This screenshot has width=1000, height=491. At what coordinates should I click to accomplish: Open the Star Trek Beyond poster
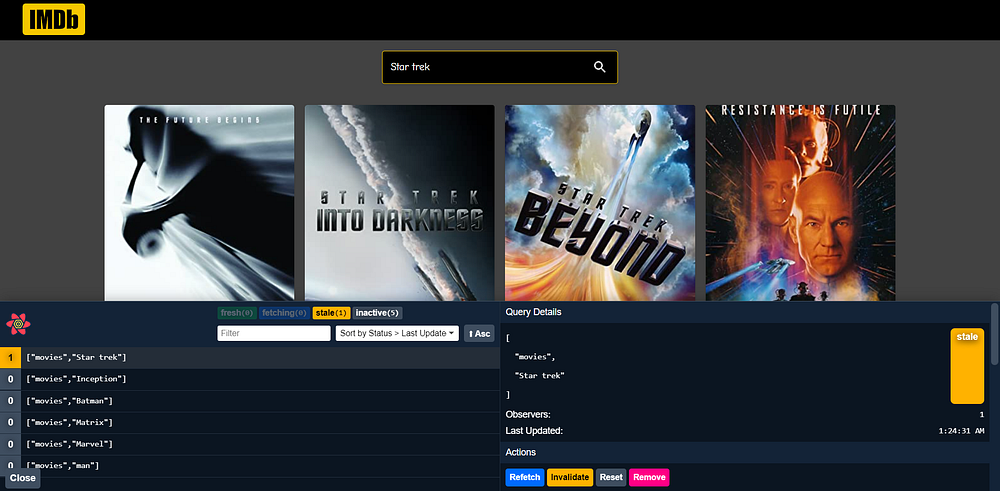point(599,203)
